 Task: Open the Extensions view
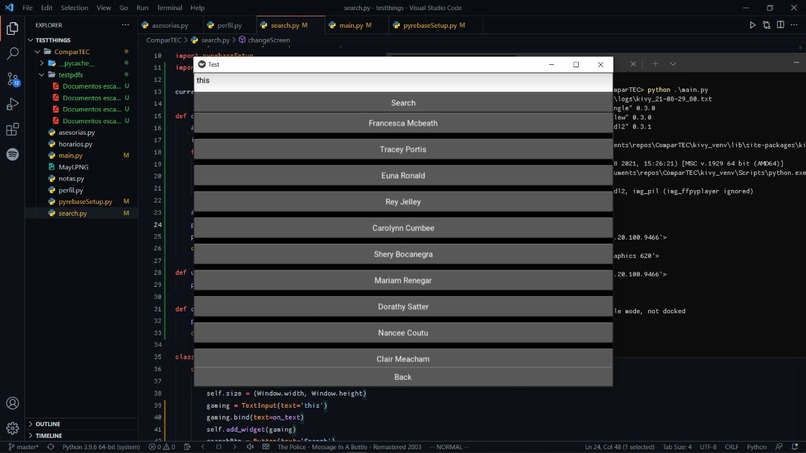coord(12,129)
